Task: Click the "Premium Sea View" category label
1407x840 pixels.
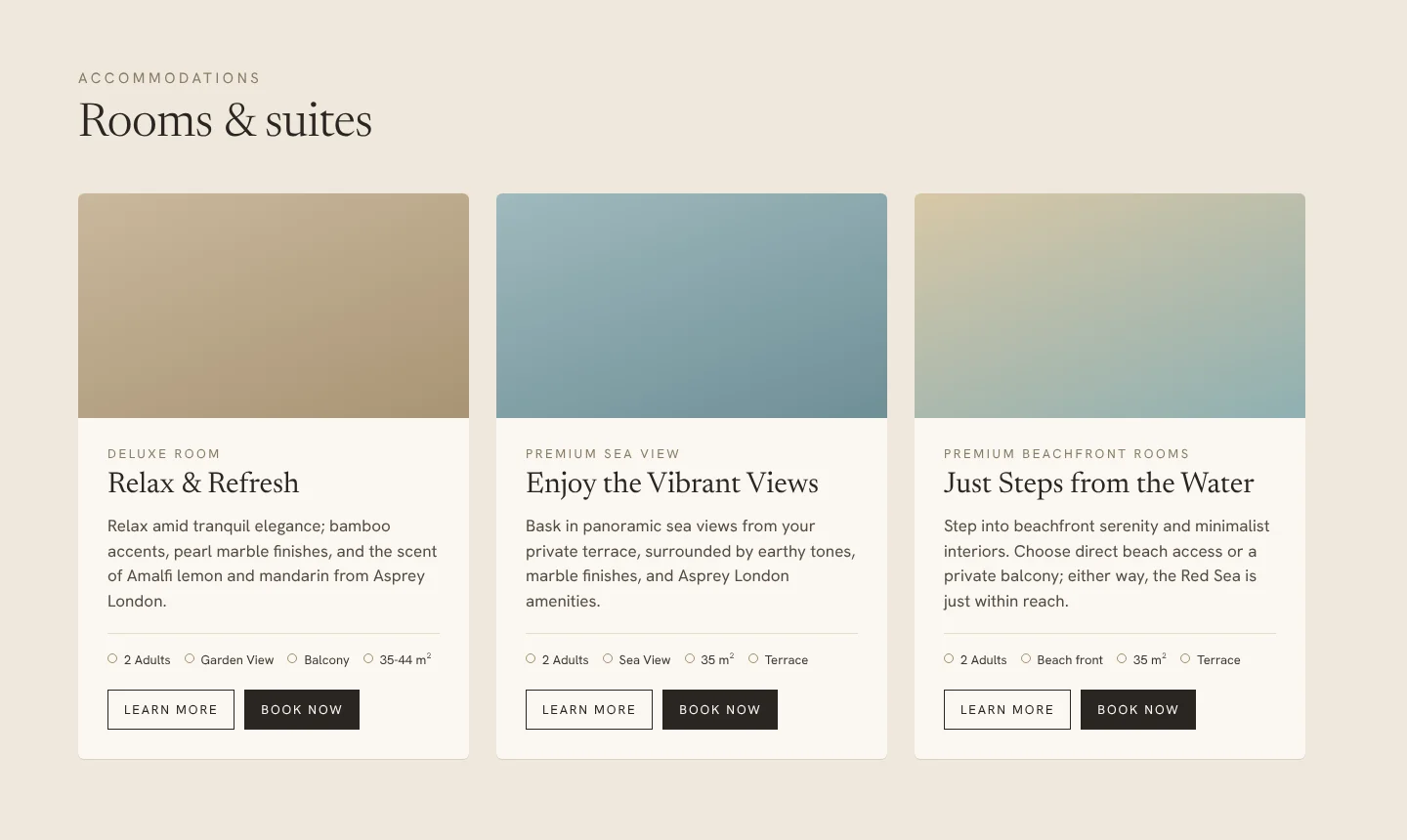Action: 603,453
